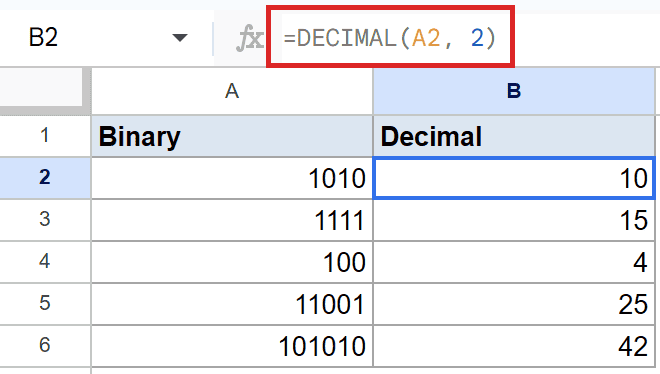Image resolution: width=660 pixels, height=374 pixels.
Task: Click the select-all corner box
Action: (45, 90)
